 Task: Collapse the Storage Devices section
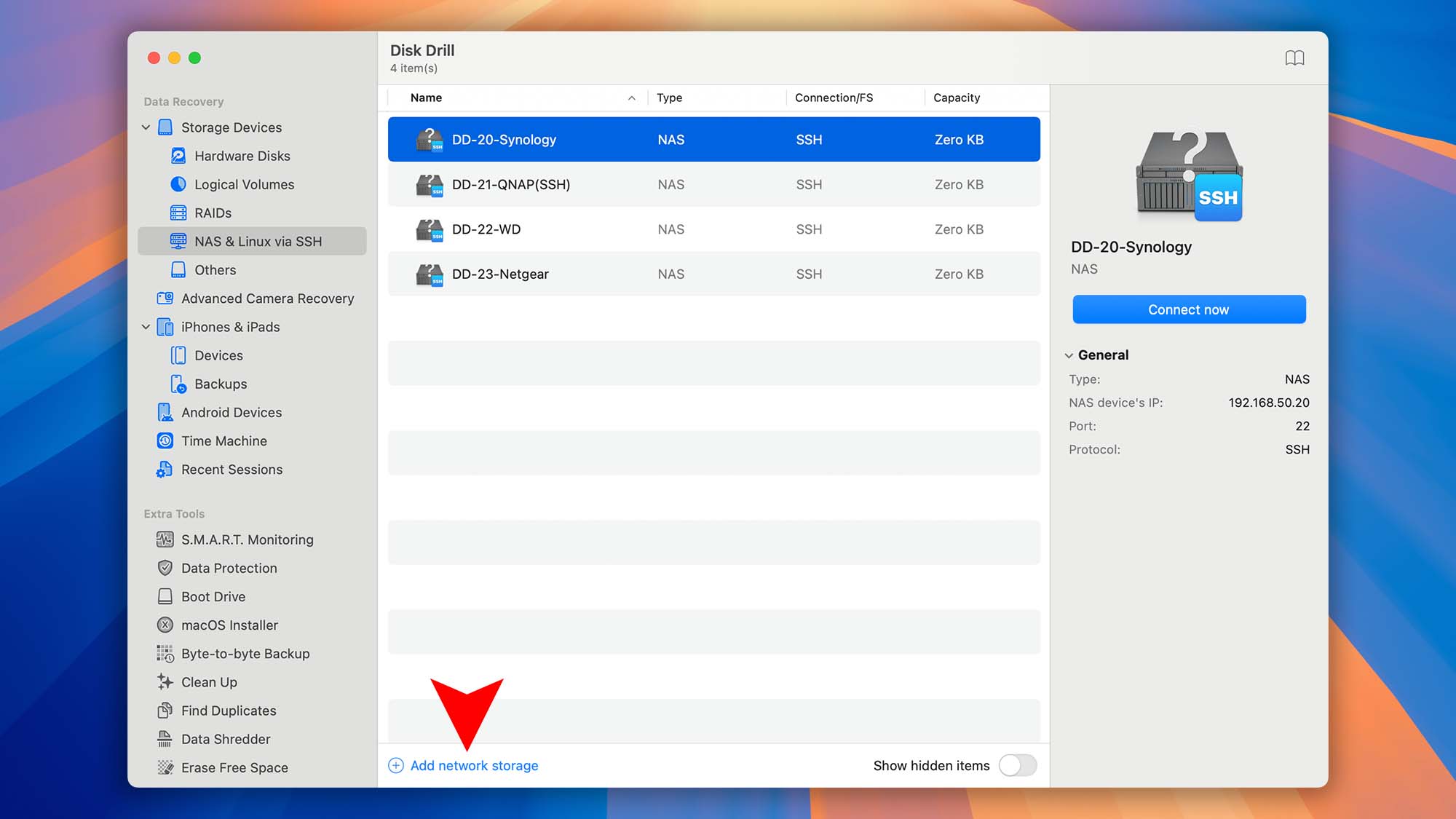tap(146, 127)
